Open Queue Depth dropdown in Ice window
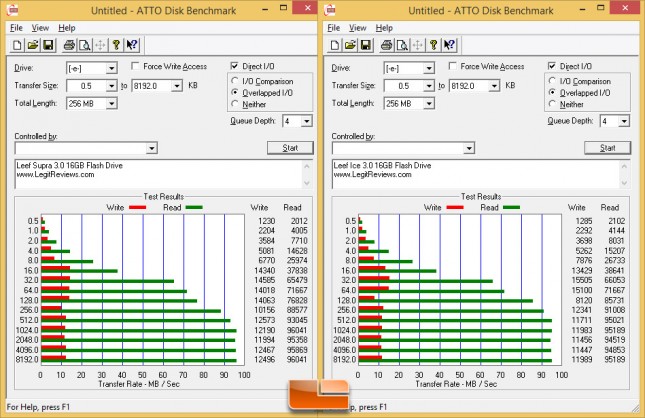 click(x=624, y=121)
